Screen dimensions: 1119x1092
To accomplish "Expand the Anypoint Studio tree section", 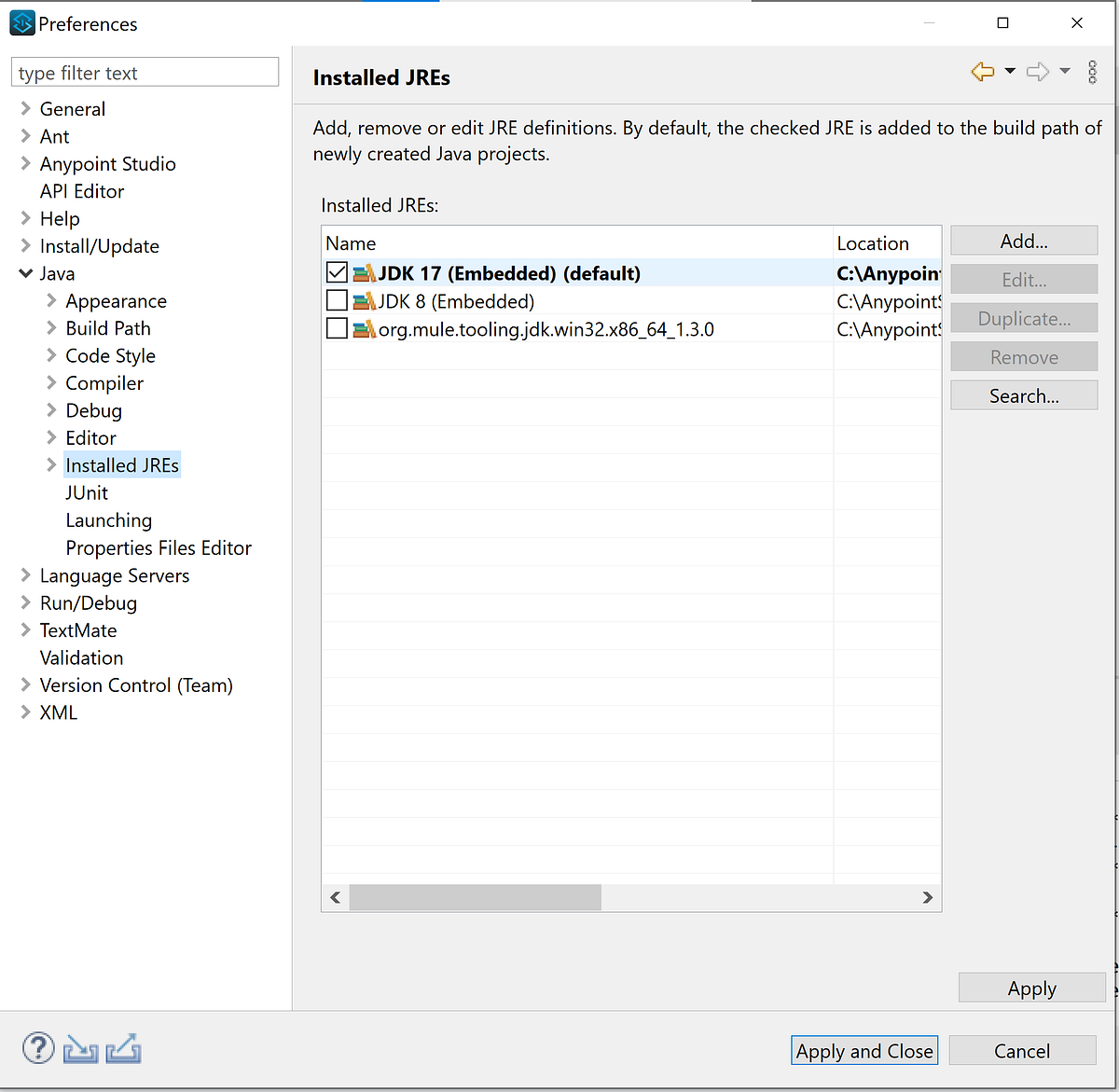I will [x=25, y=163].
